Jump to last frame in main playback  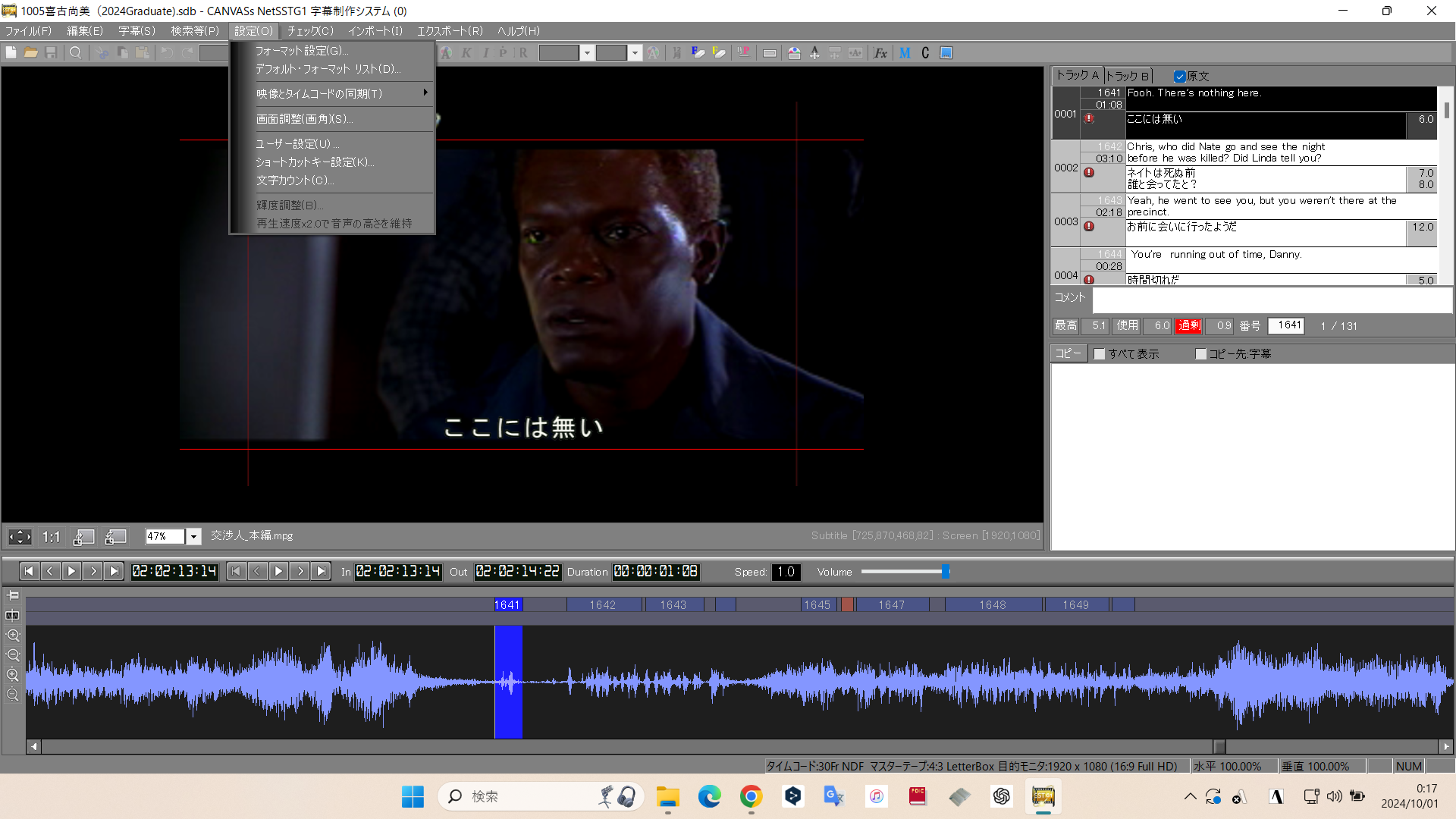click(x=114, y=572)
